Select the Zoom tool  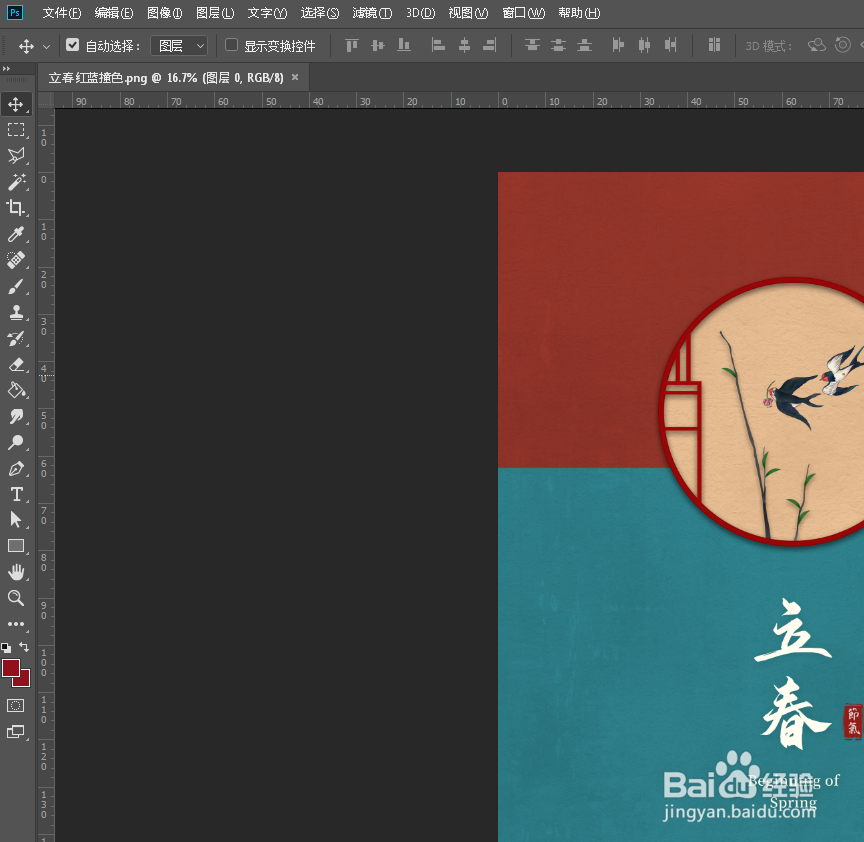pyautogui.click(x=16, y=598)
